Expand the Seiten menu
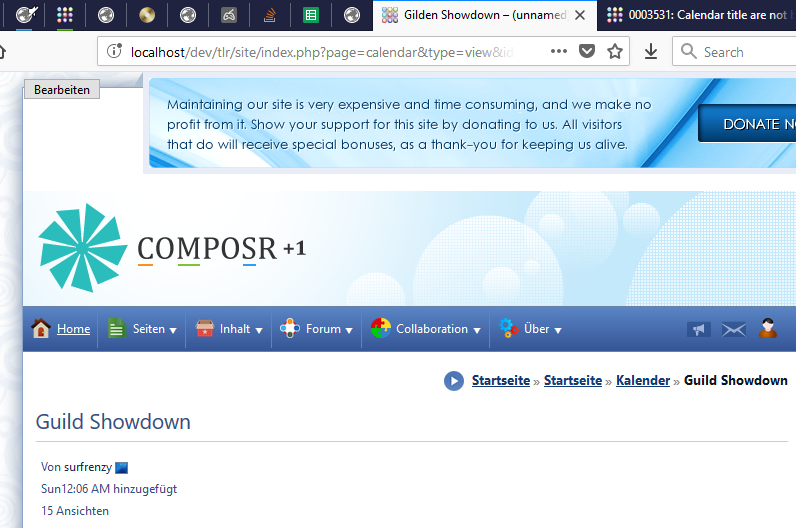This screenshot has height=528, width=796. point(141,329)
